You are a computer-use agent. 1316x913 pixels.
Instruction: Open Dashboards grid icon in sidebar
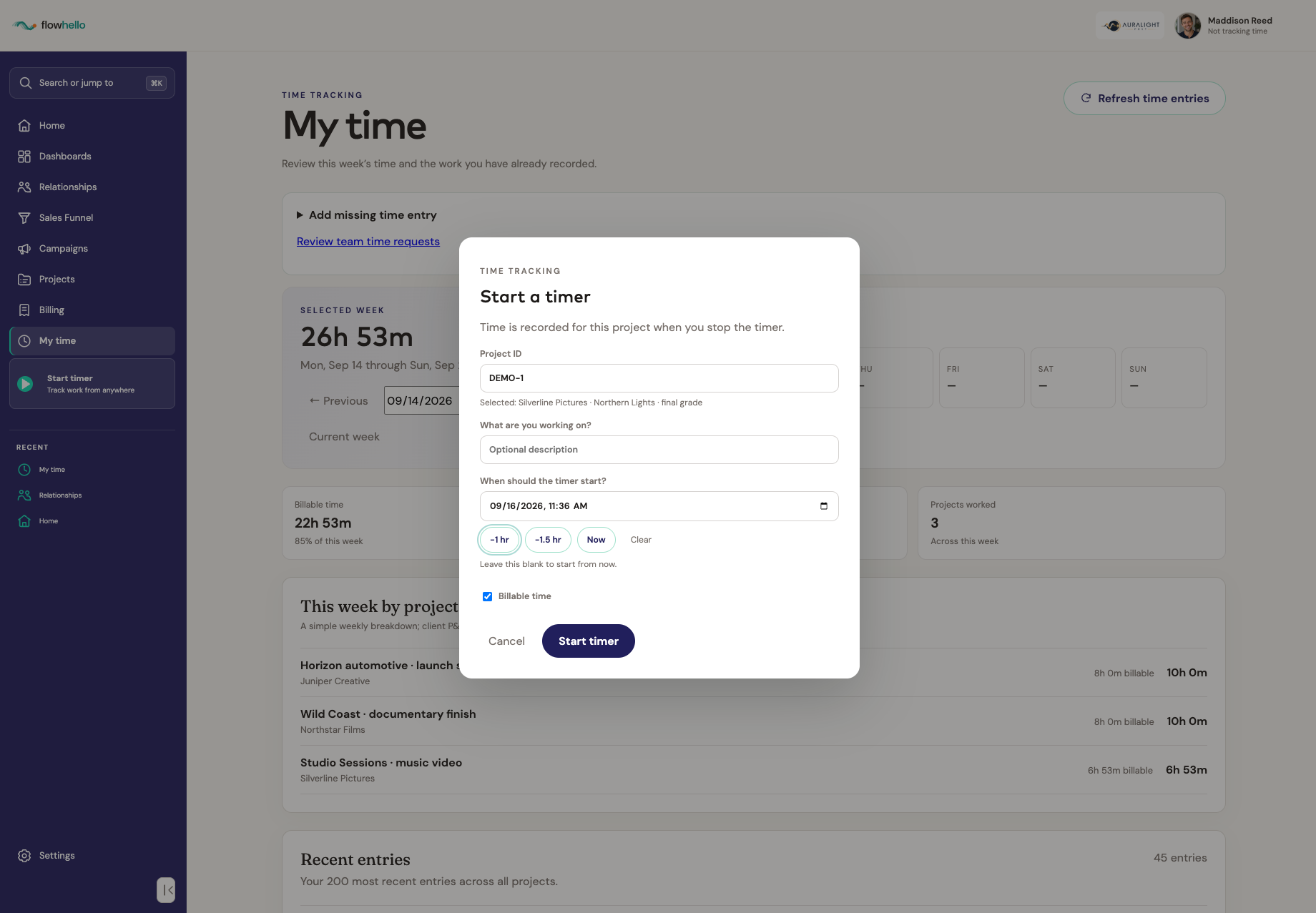coord(24,157)
